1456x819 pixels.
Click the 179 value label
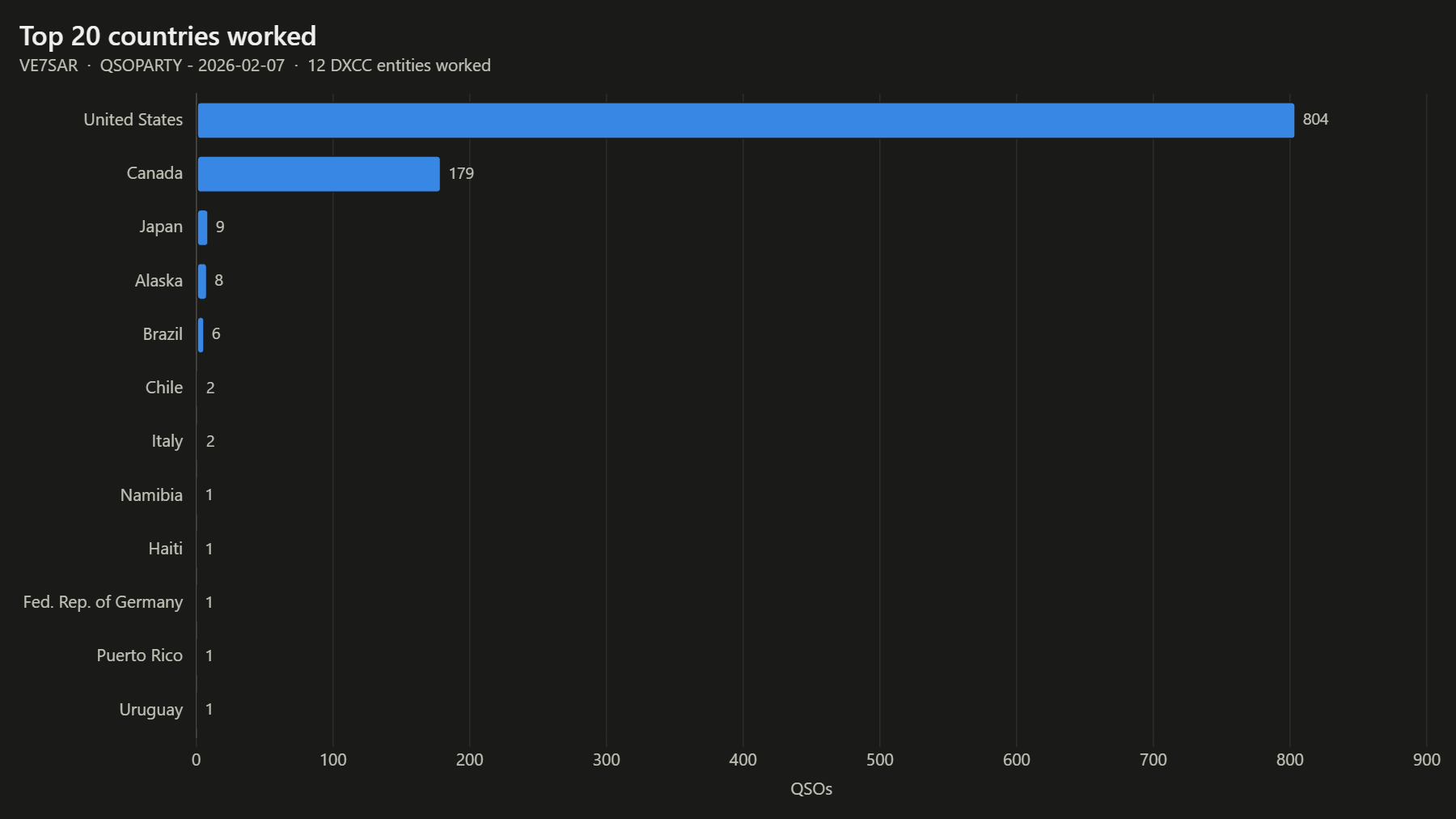pyautogui.click(x=461, y=174)
